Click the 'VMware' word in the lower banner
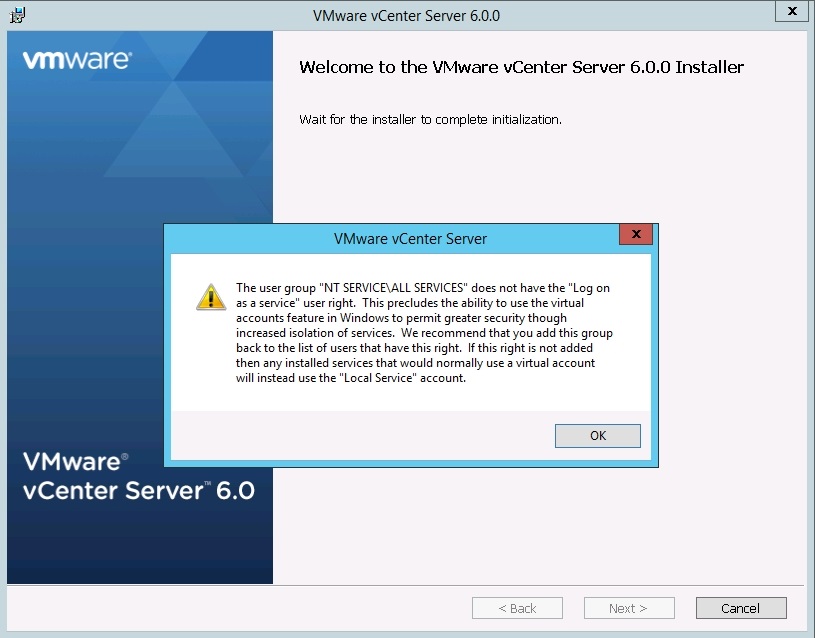The width and height of the screenshot is (815, 638). tap(71, 462)
